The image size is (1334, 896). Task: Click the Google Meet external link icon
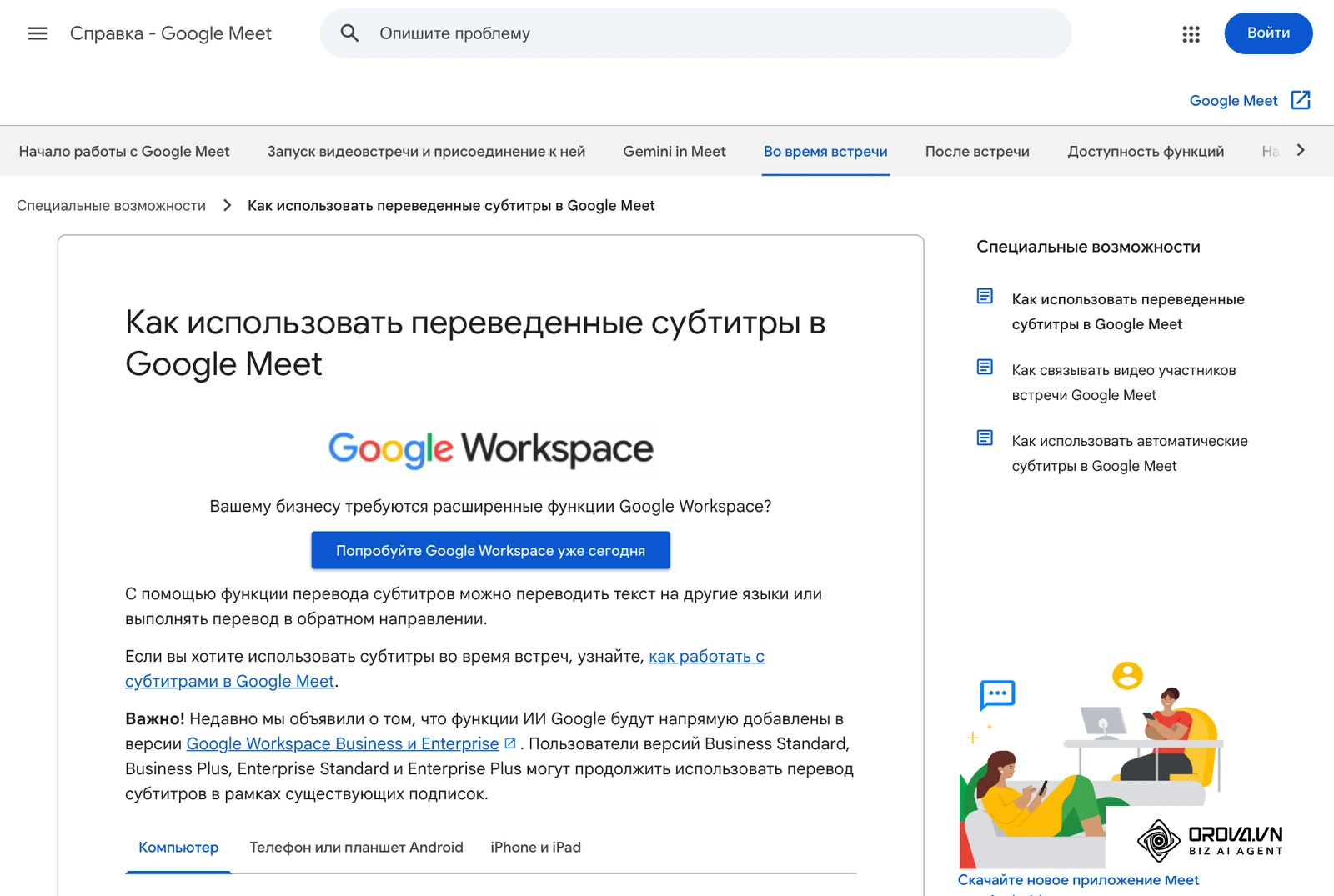click(x=1301, y=100)
